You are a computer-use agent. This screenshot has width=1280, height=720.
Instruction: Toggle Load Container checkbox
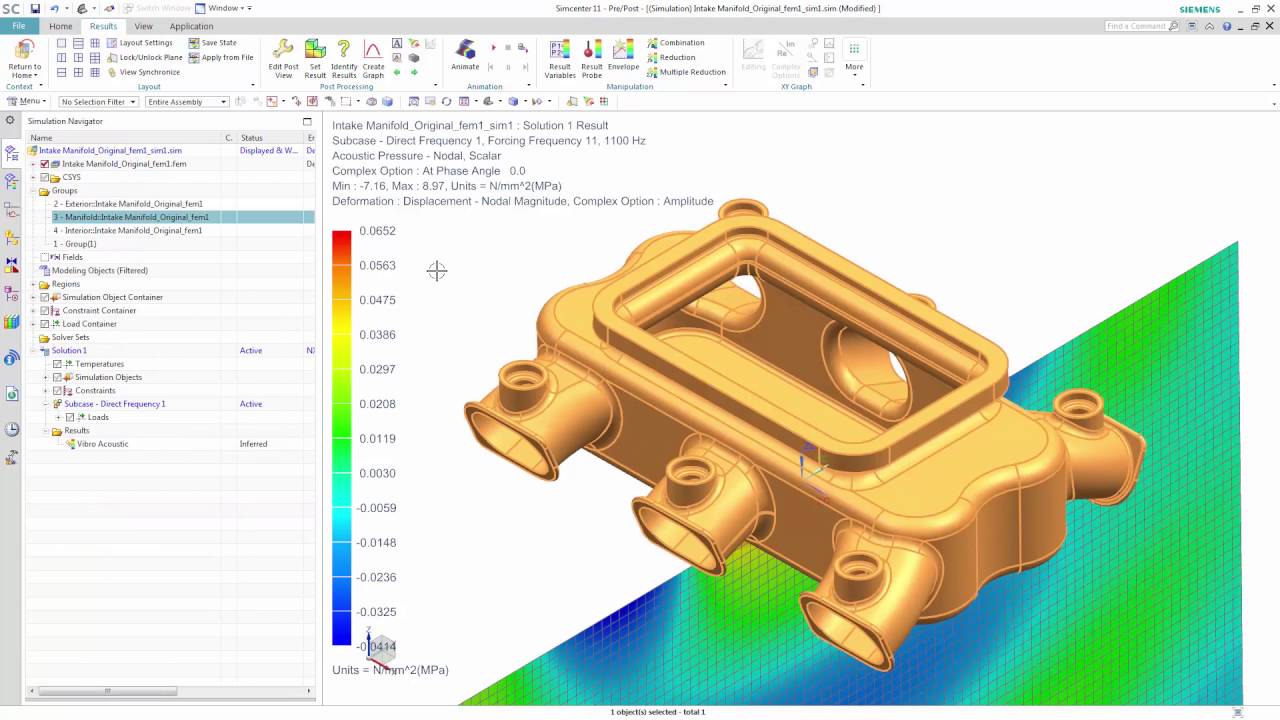[44, 324]
